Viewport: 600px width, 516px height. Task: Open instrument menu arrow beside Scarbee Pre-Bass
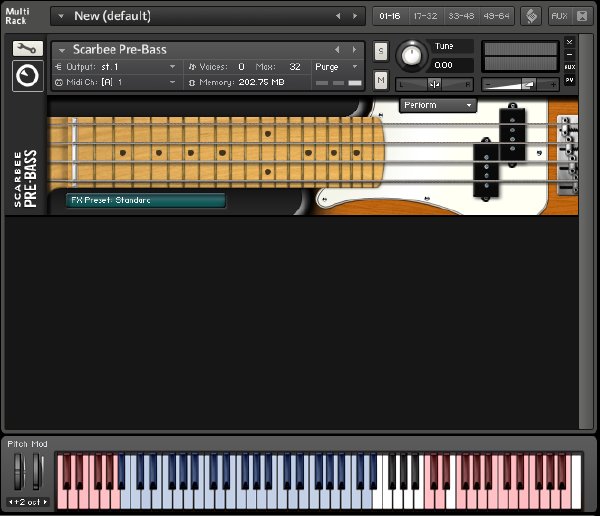[62, 50]
